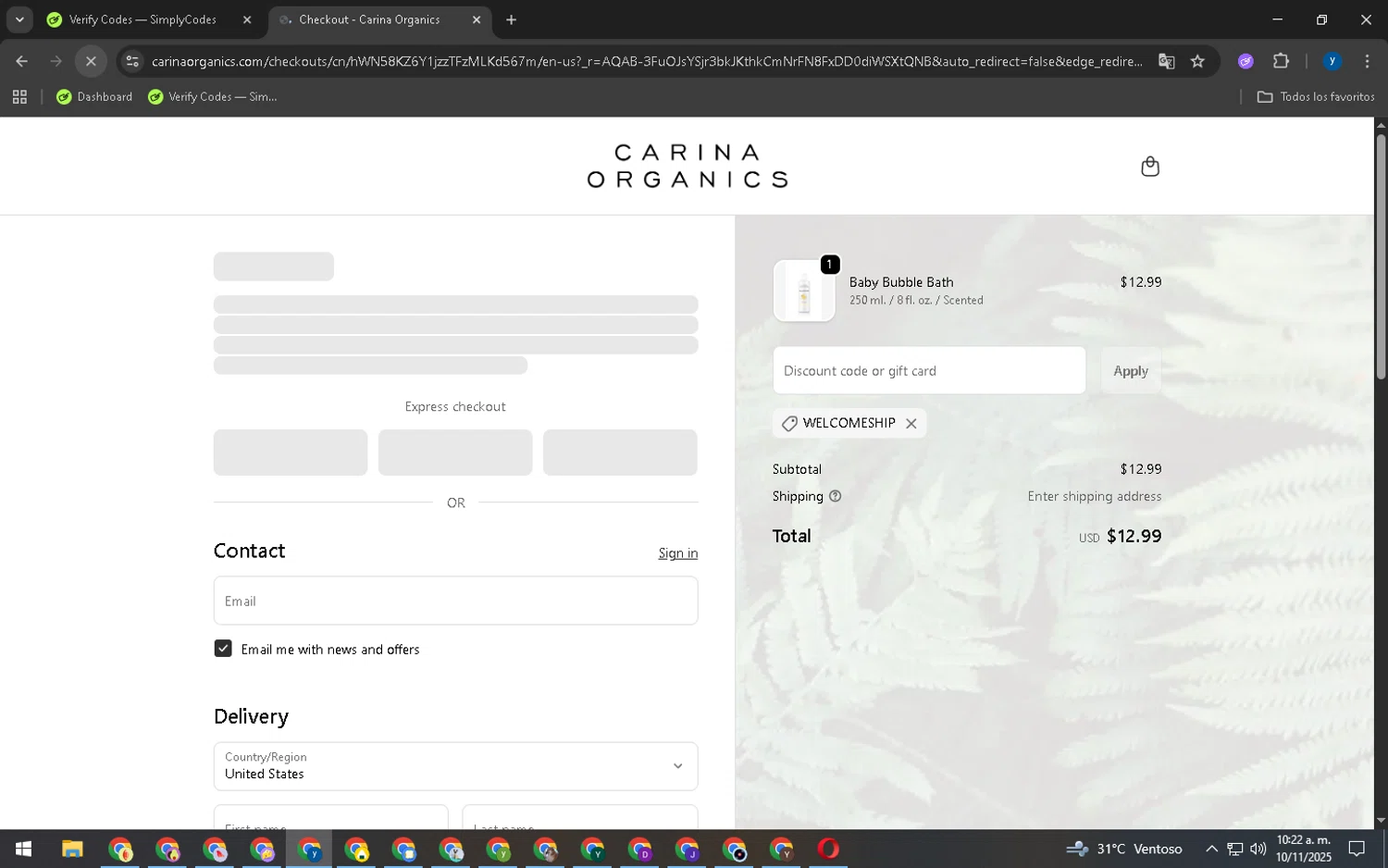The width and height of the screenshot is (1388, 868).
Task: Open the volume control in system tray
Action: click(1258, 849)
